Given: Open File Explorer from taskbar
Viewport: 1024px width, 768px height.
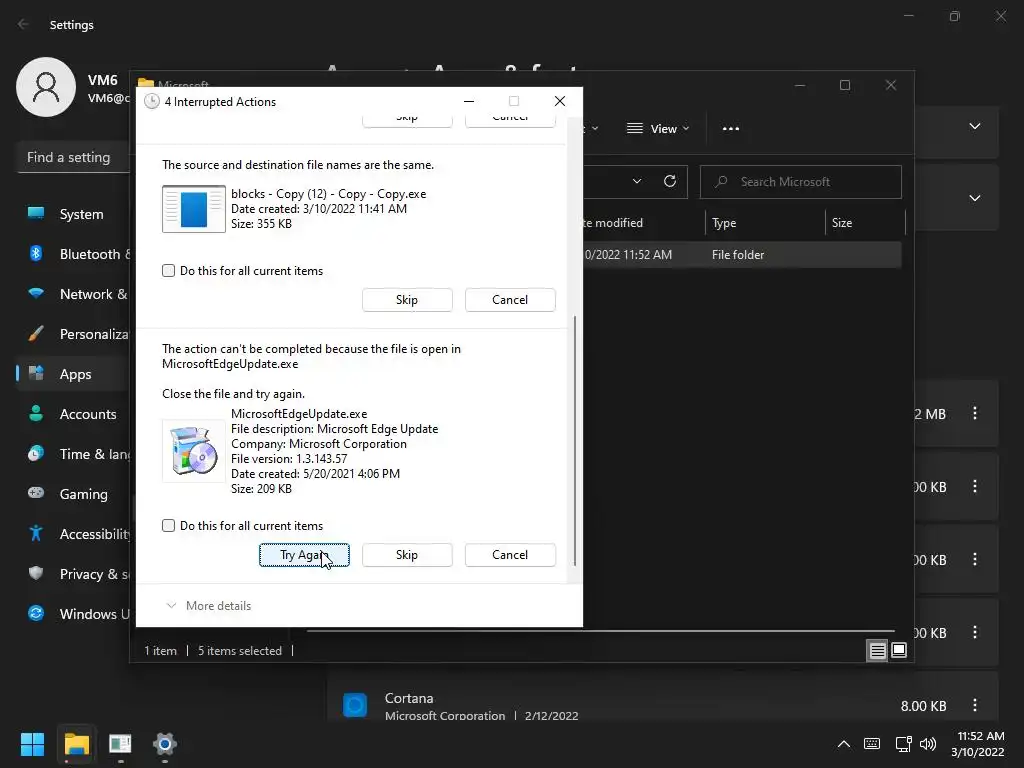Looking at the screenshot, I should [x=76, y=744].
